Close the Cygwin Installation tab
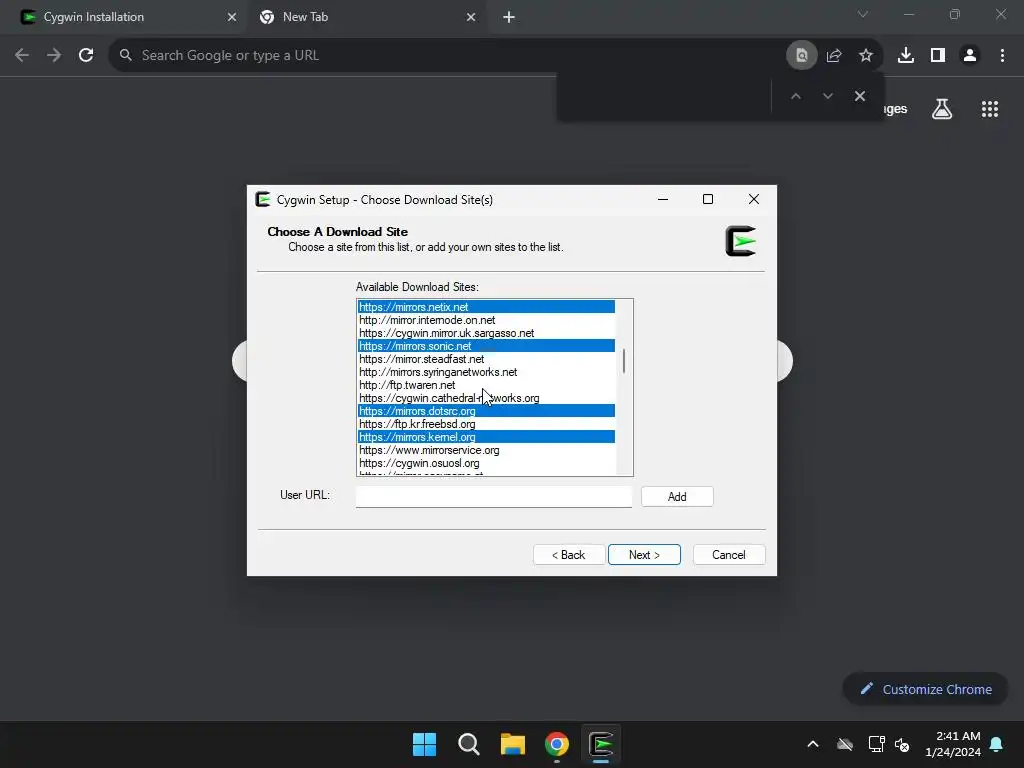Image resolution: width=1024 pixels, height=768 pixels. (232, 17)
